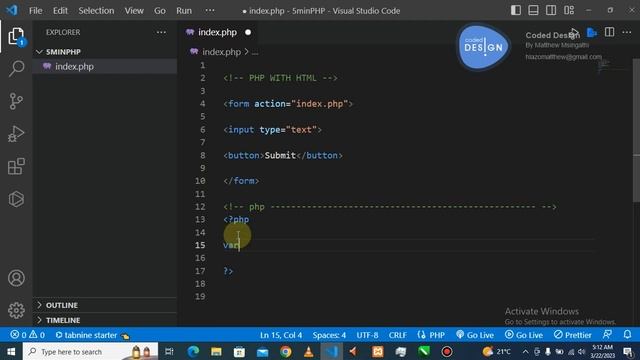640x360 pixels.
Task: Toggle primary side bar layout icon
Action: point(516,11)
